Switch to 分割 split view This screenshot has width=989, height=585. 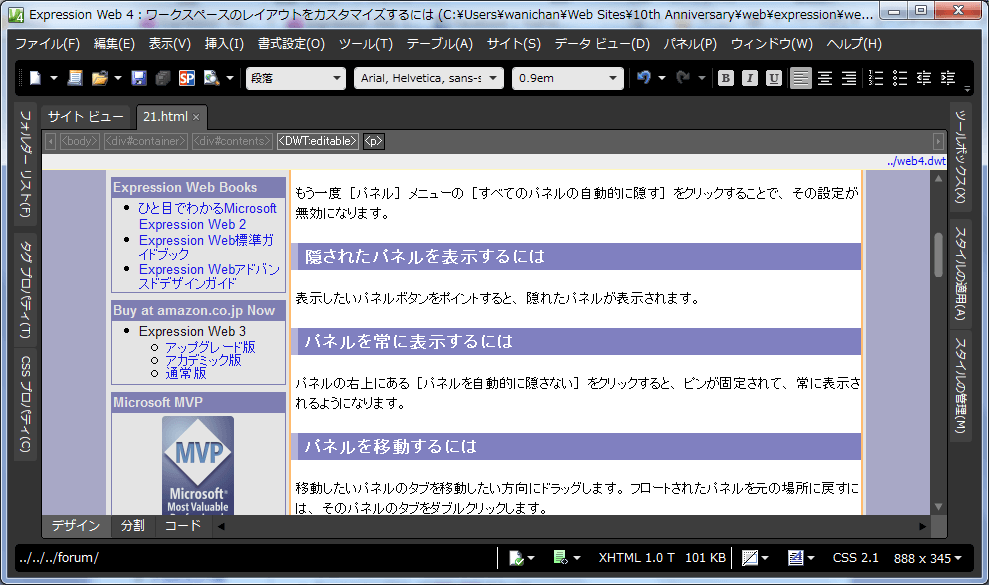(x=133, y=526)
